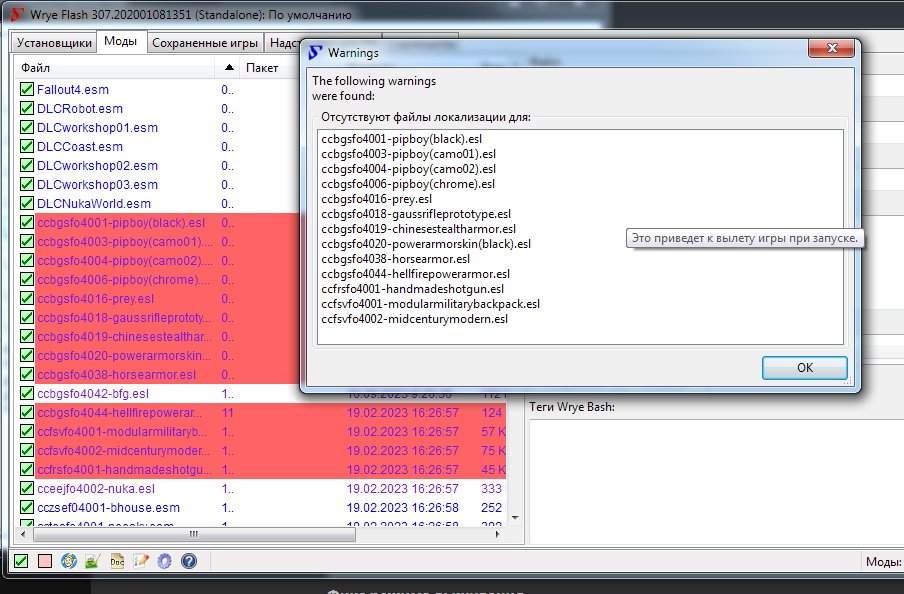Click the green landscape picture icon

point(93,562)
